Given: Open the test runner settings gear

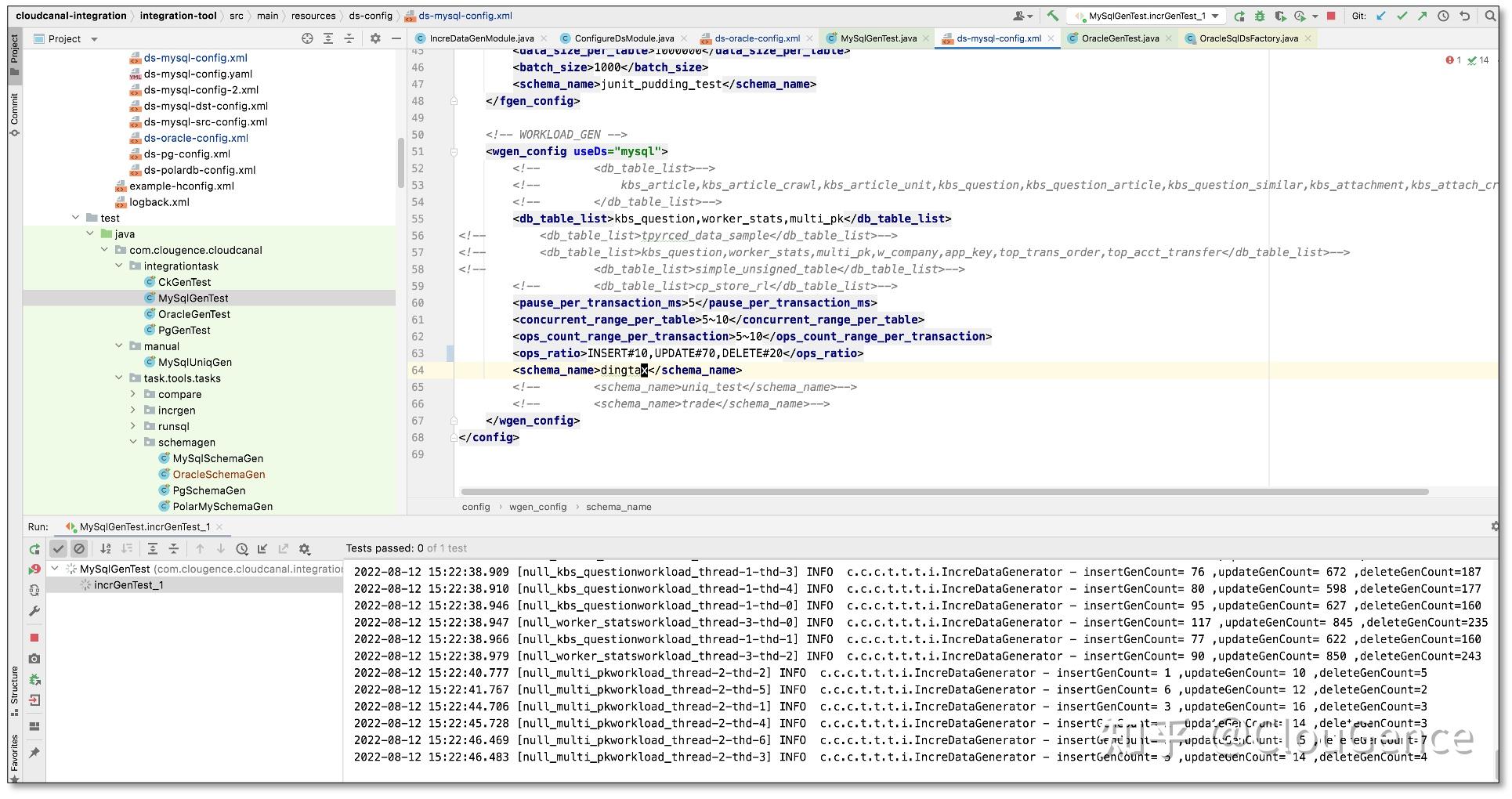Looking at the screenshot, I should (x=305, y=548).
